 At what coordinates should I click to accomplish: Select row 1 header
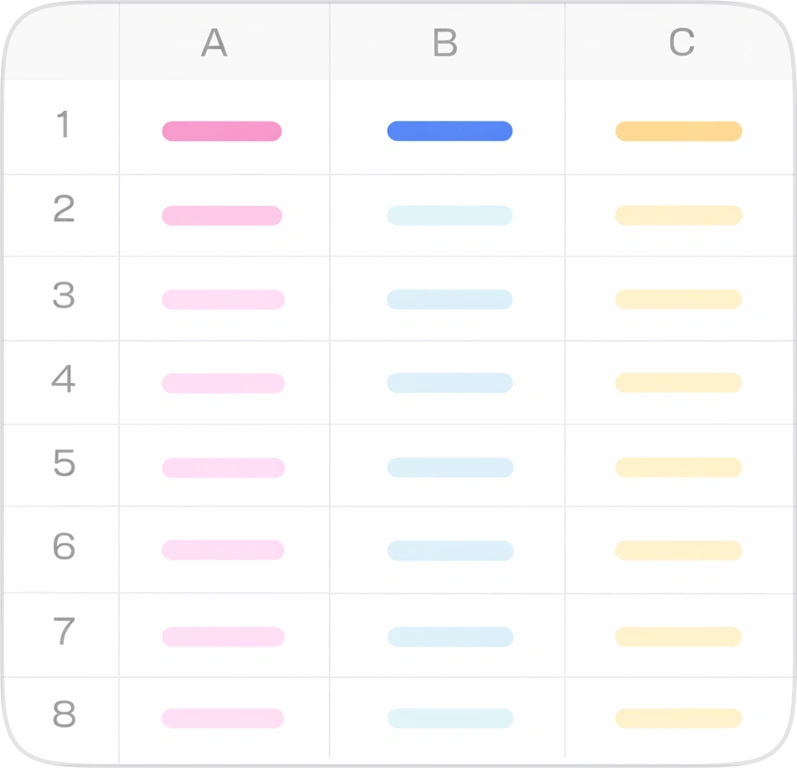[63, 126]
